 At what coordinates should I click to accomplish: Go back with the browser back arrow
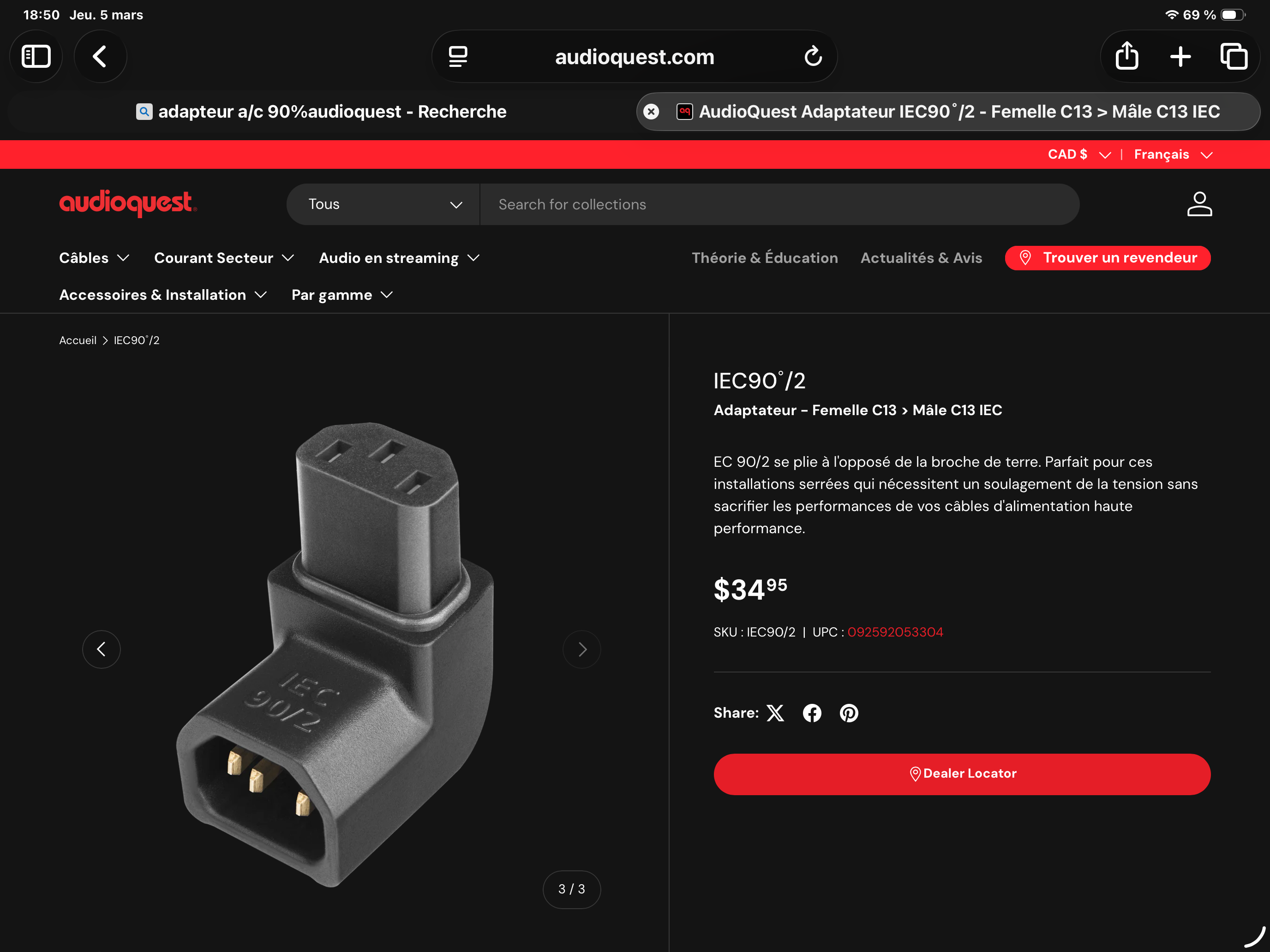coord(101,56)
